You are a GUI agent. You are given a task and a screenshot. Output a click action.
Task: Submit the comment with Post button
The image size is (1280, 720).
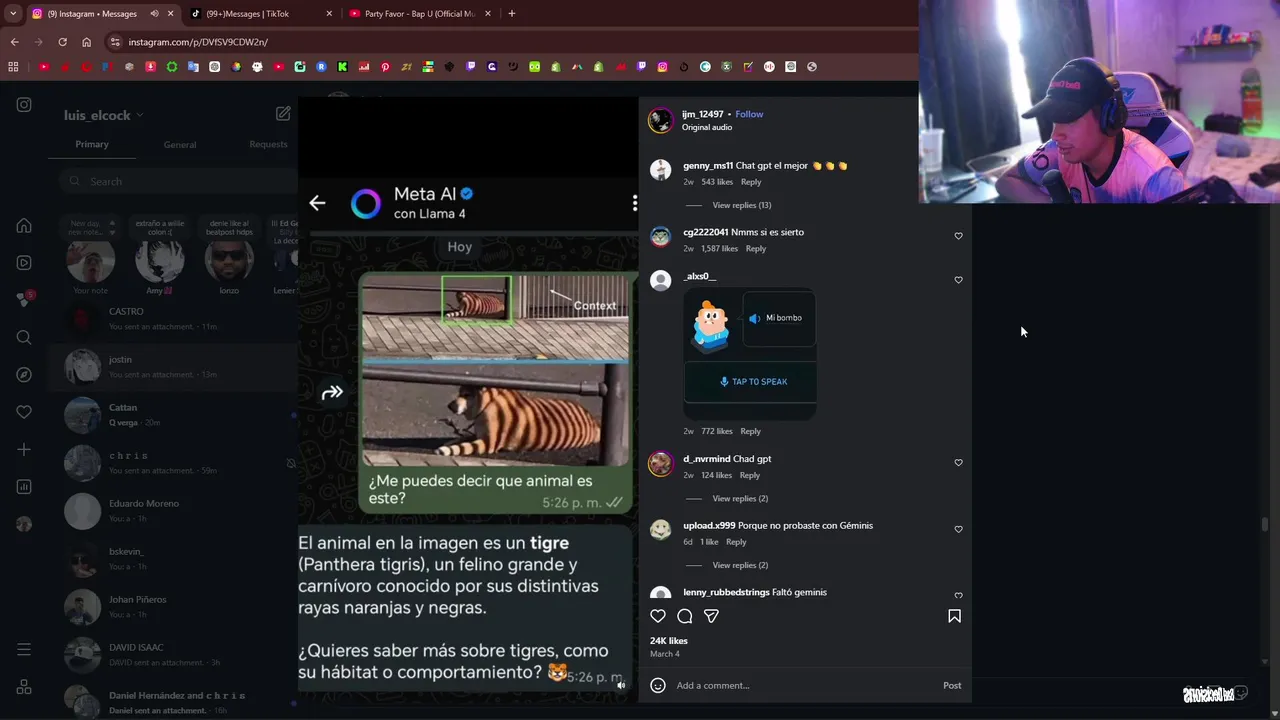pos(952,685)
